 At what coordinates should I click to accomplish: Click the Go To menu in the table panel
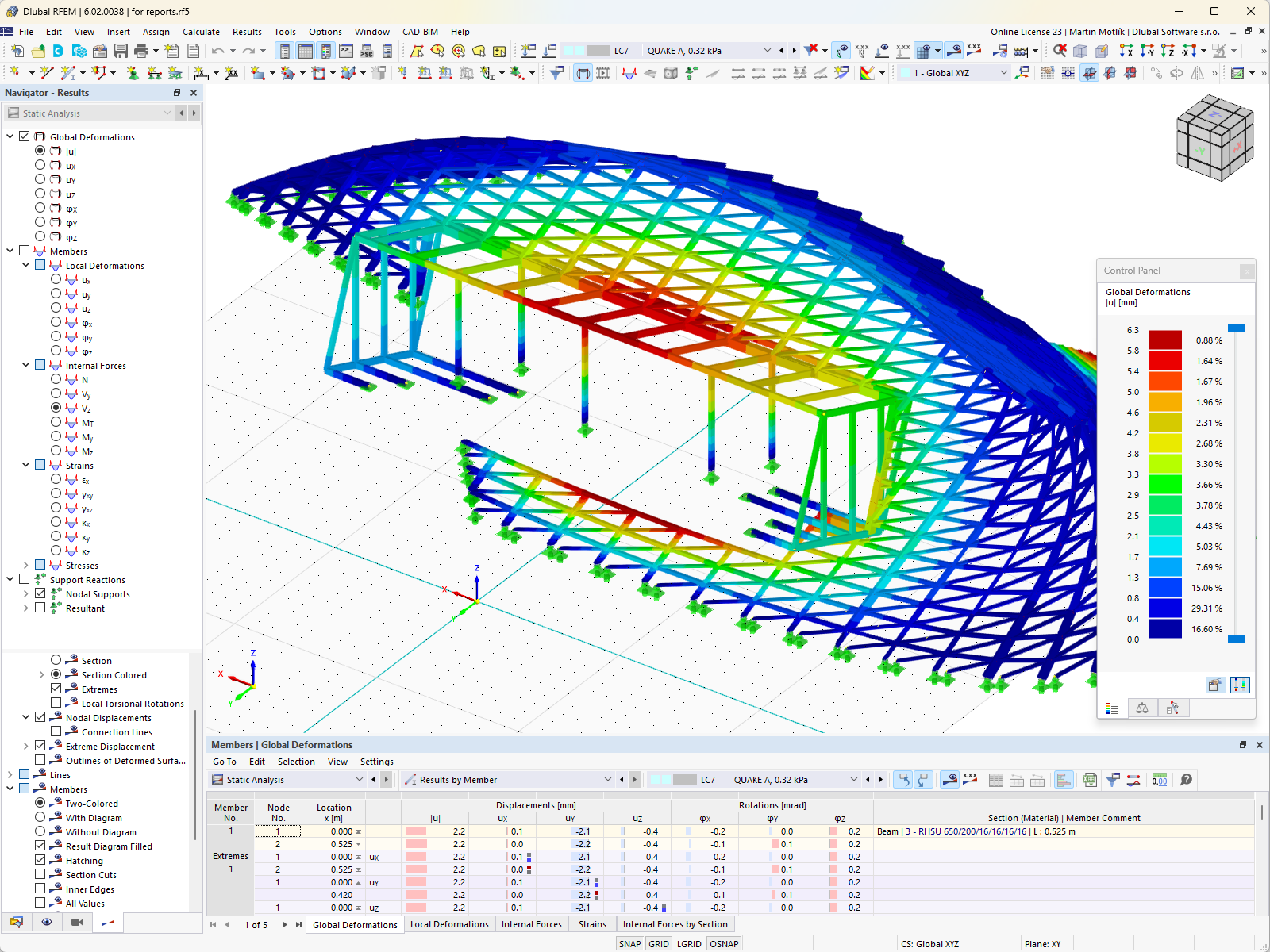coord(225,761)
